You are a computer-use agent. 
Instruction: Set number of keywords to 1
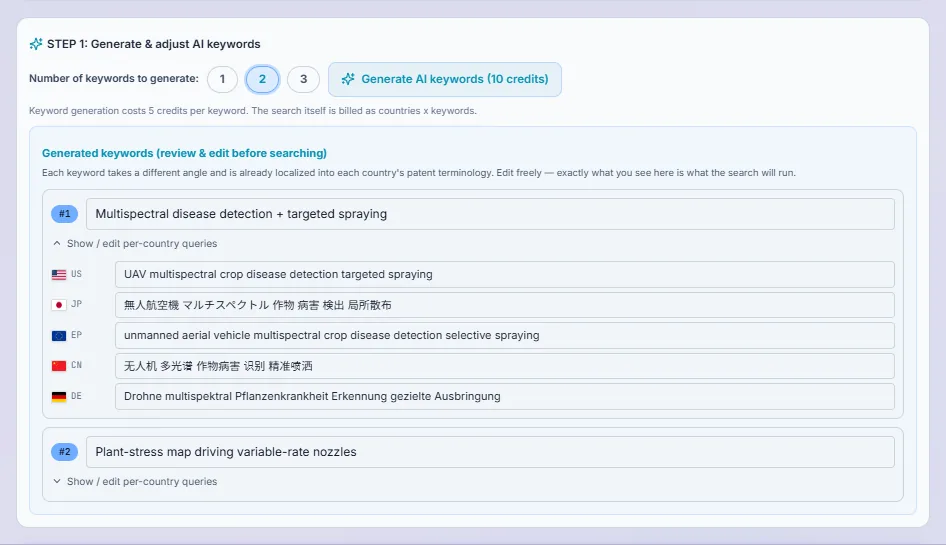222,79
